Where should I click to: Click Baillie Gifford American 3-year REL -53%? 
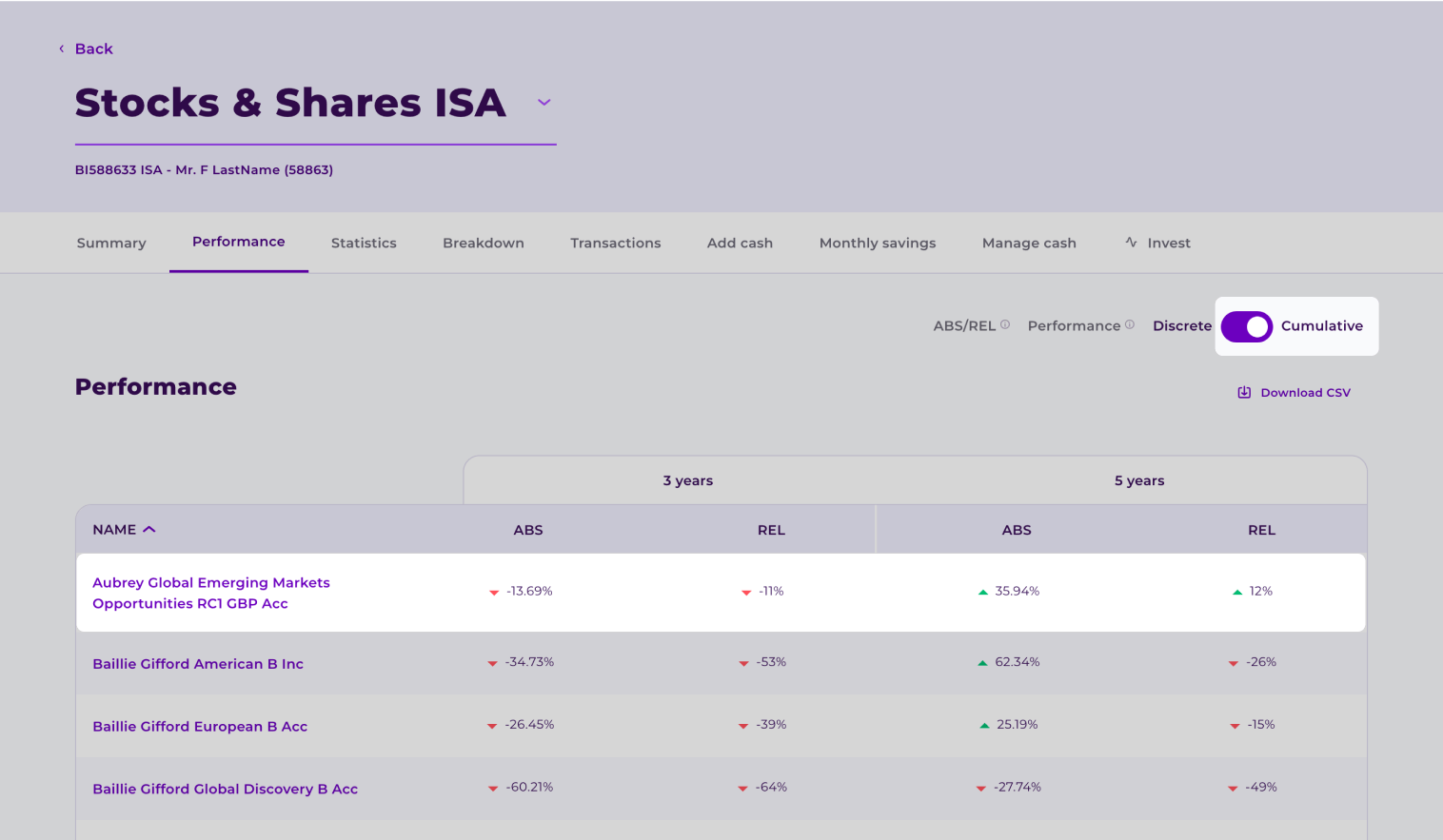[x=771, y=662]
